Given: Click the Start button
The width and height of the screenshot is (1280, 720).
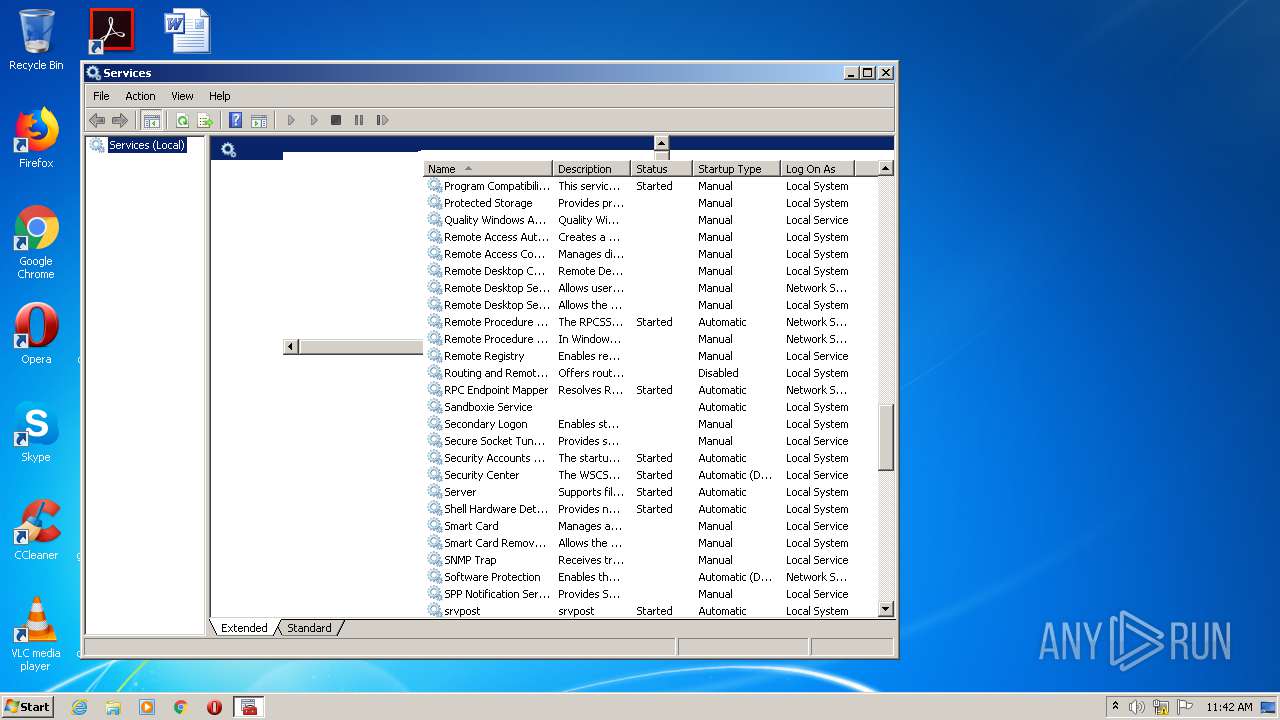Looking at the screenshot, I should [x=27, y=706].
